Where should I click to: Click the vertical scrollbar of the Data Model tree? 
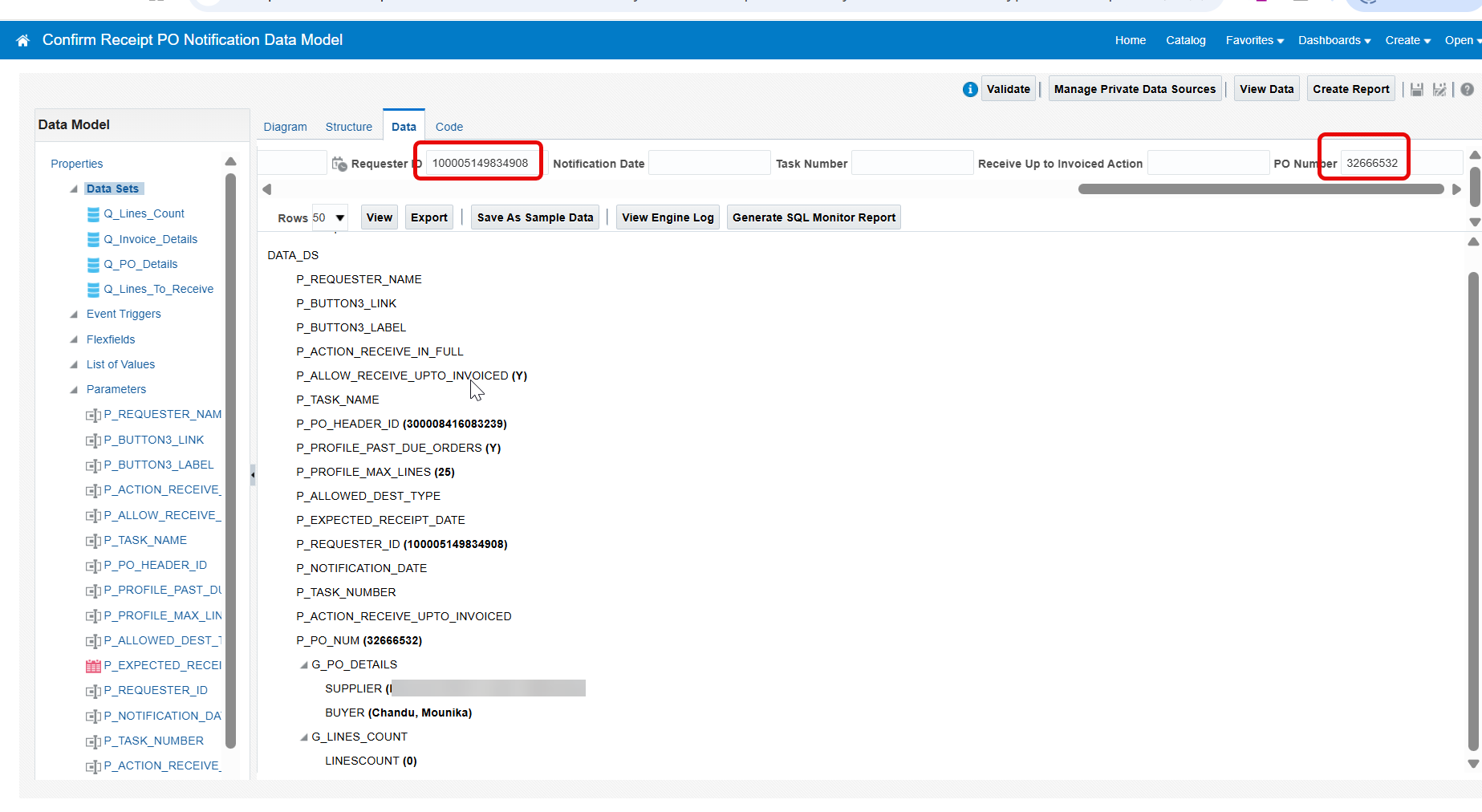231,461
